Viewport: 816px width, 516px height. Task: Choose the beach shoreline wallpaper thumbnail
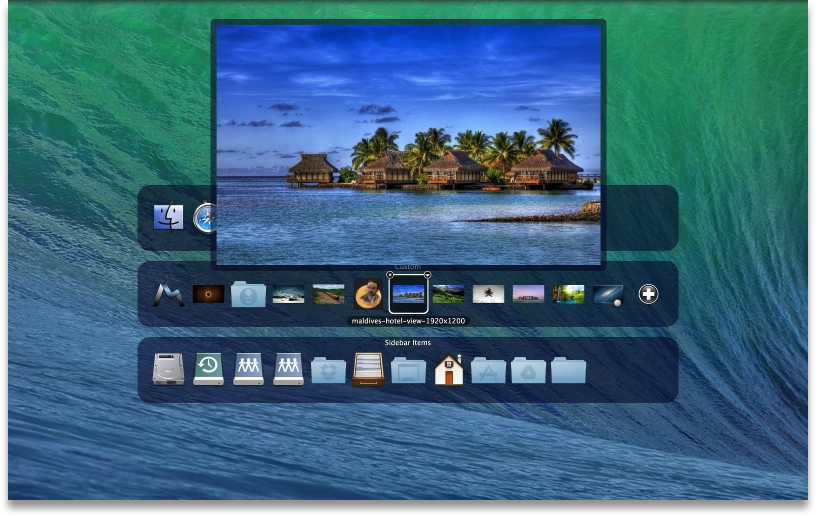(x=288, y=294)
